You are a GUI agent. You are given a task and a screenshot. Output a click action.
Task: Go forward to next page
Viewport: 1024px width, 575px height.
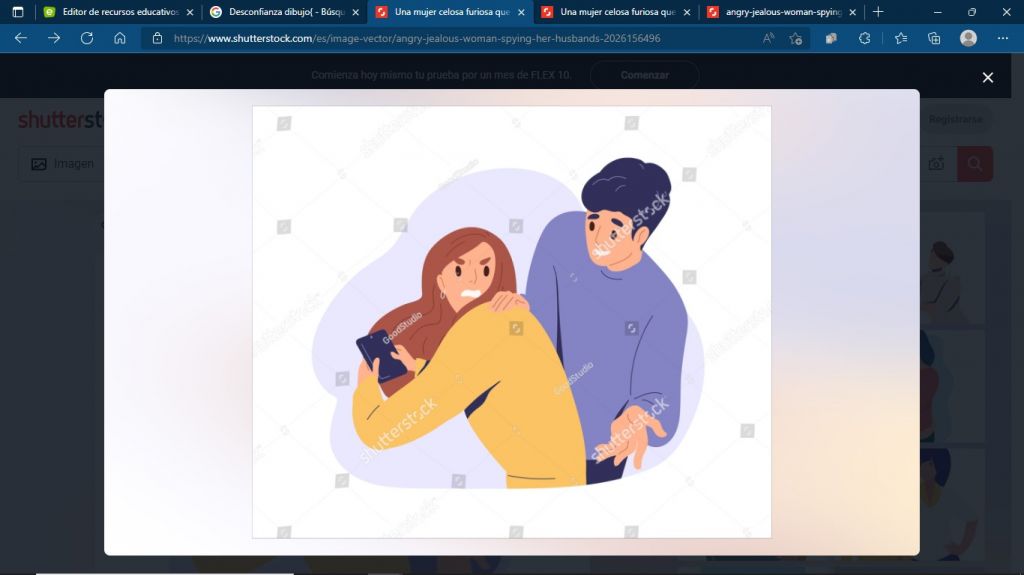point(54,39)
